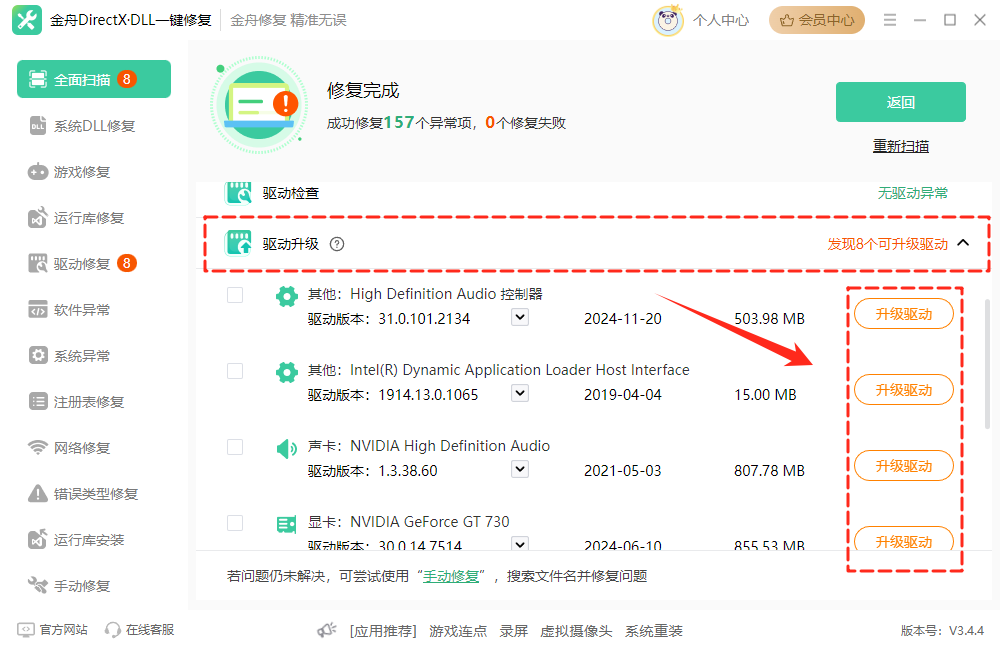Click the system exception gear icon
The width and height of the screenshot is (1000, 650).
pos(38,355)
